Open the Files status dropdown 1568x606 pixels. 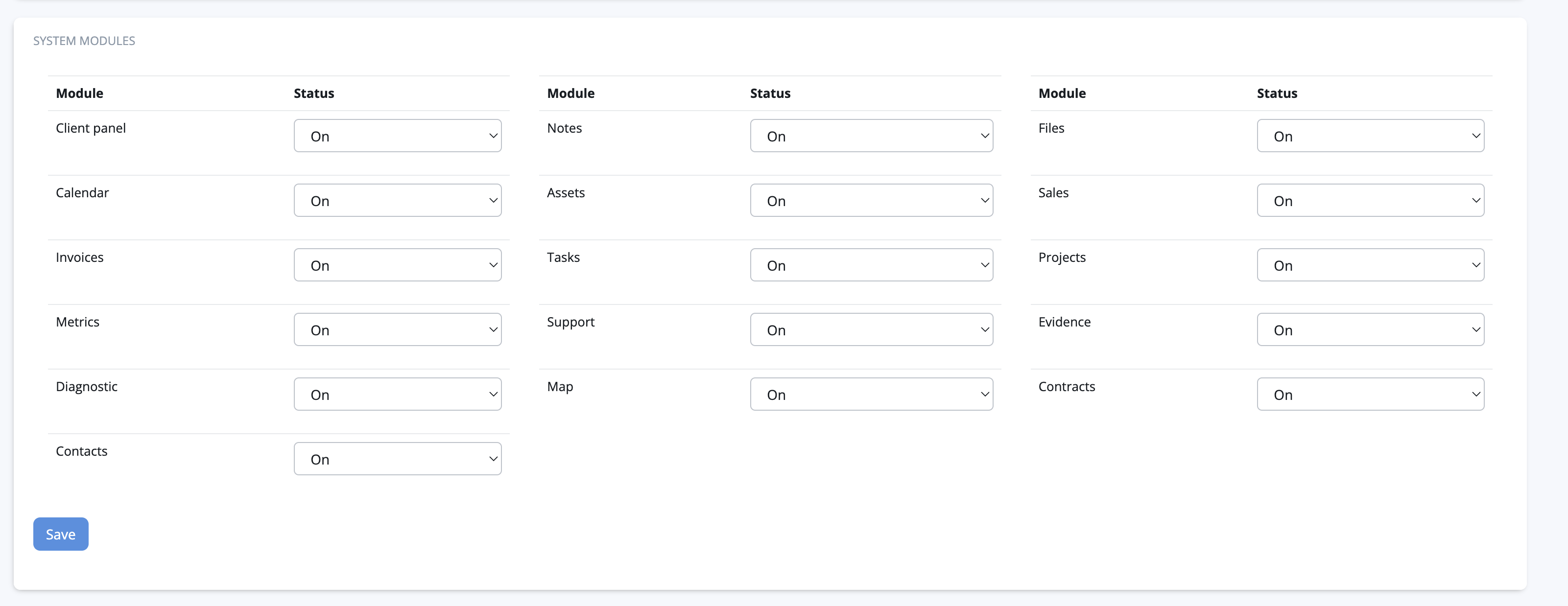1370,136
